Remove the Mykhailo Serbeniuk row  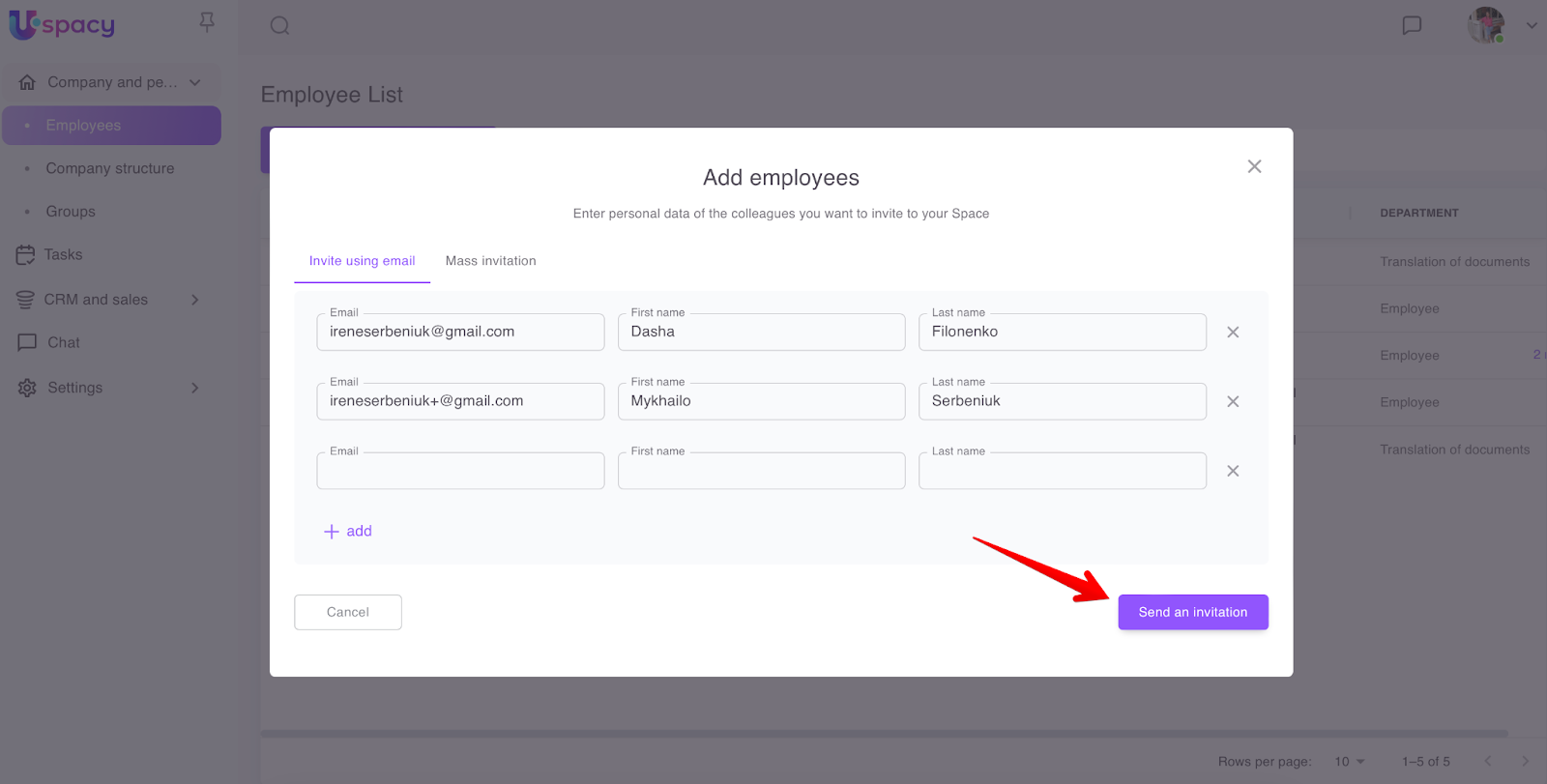point(1233,402)
